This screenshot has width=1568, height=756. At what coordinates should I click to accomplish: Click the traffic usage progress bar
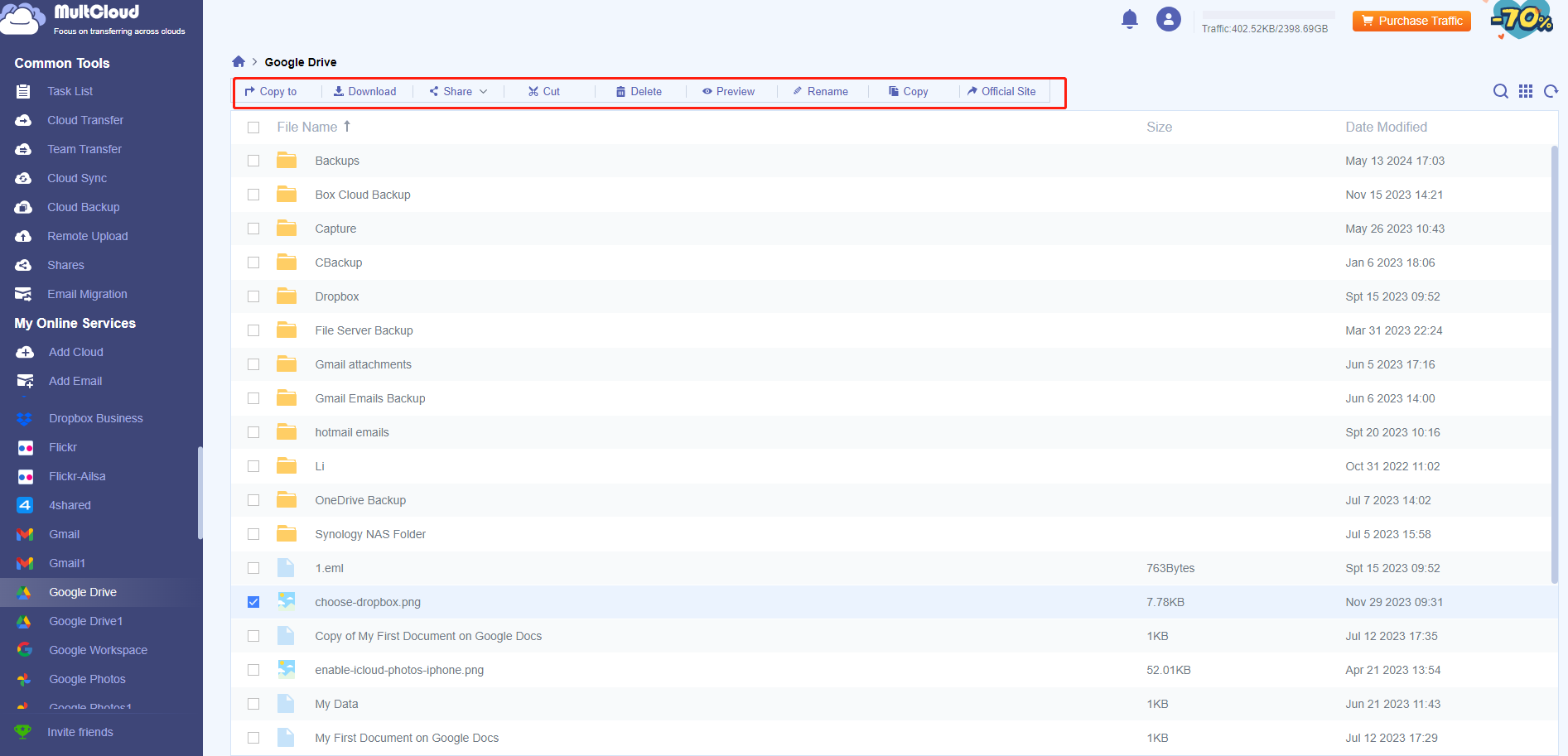[x=1268, y=15]
